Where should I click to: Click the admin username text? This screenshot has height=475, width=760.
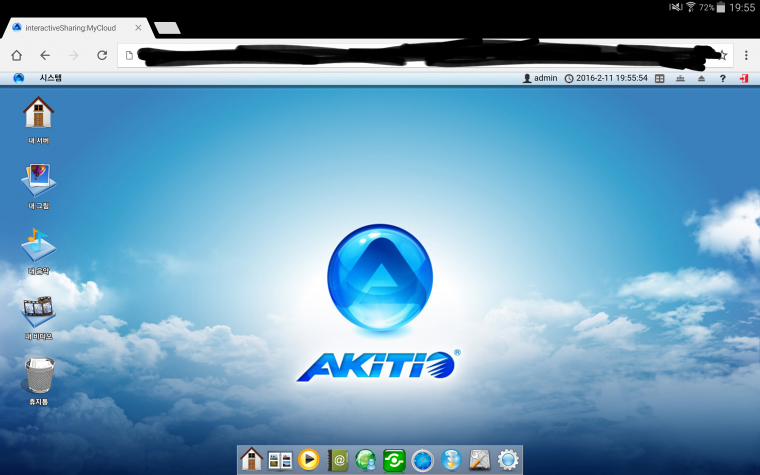[x=546, y=78]
